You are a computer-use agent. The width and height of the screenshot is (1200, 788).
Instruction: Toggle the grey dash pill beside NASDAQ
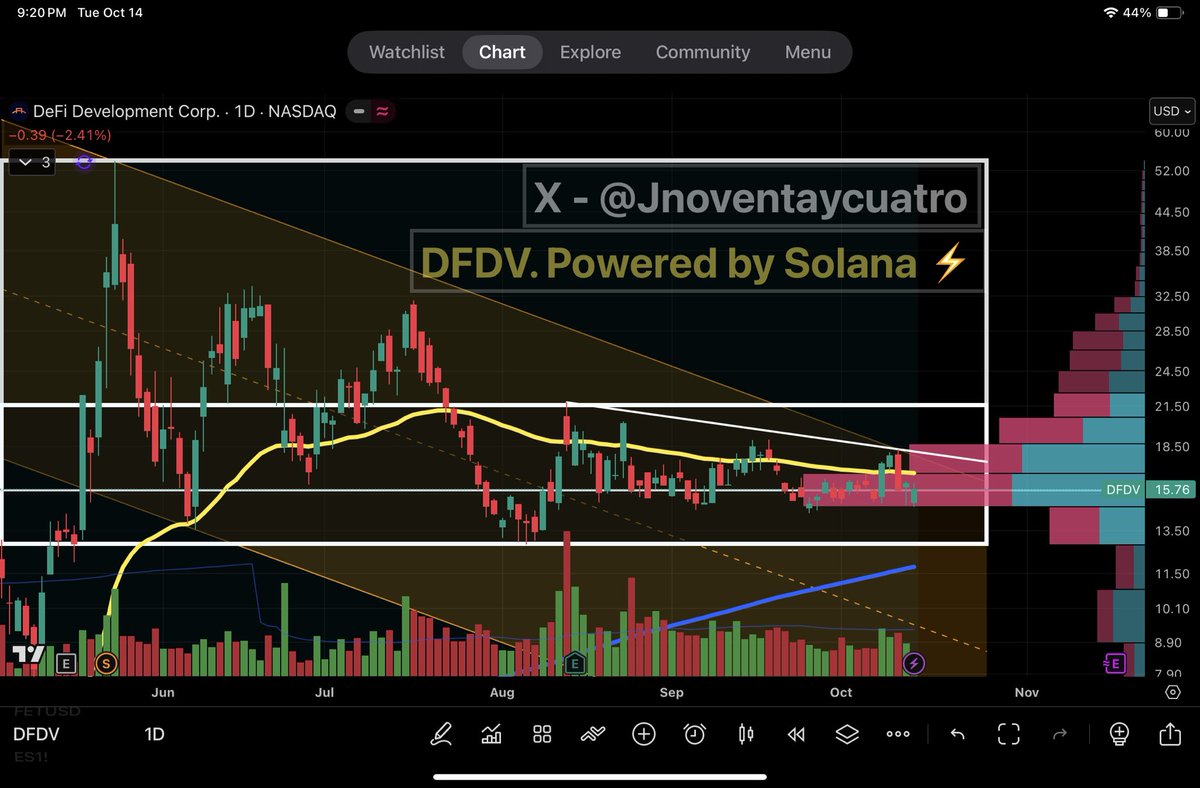358,112
